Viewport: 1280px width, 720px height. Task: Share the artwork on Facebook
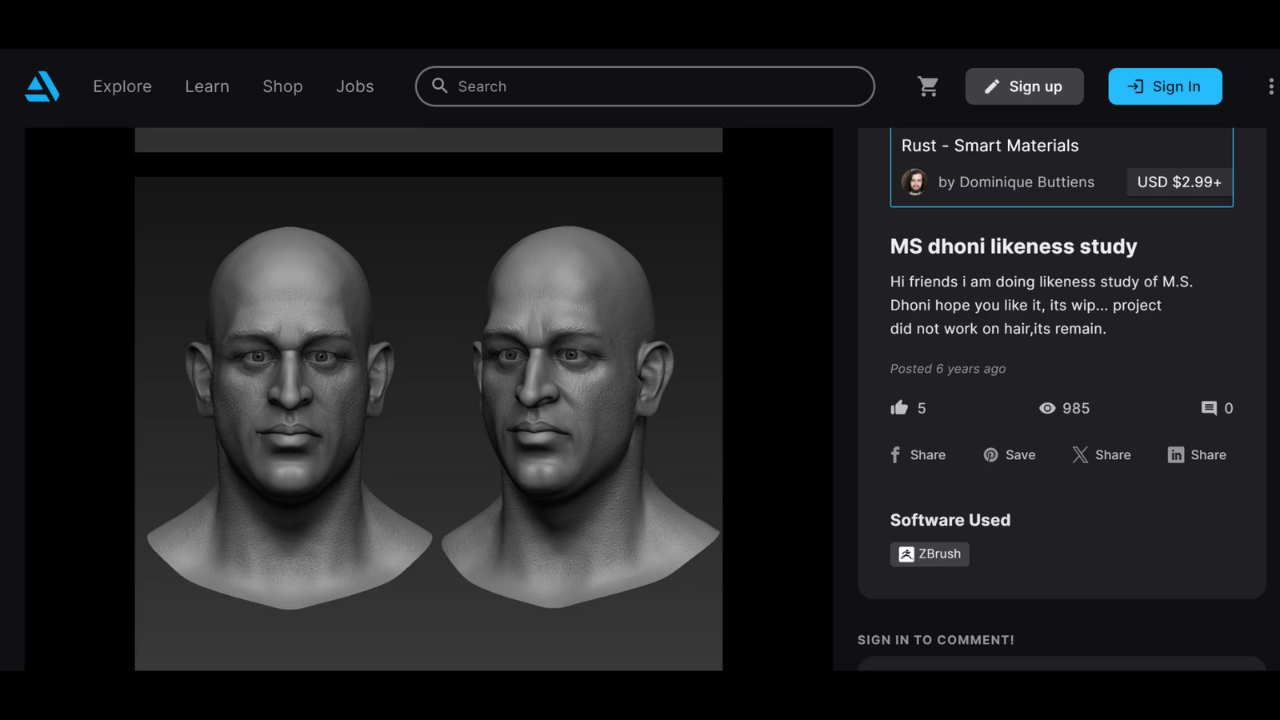917,455
